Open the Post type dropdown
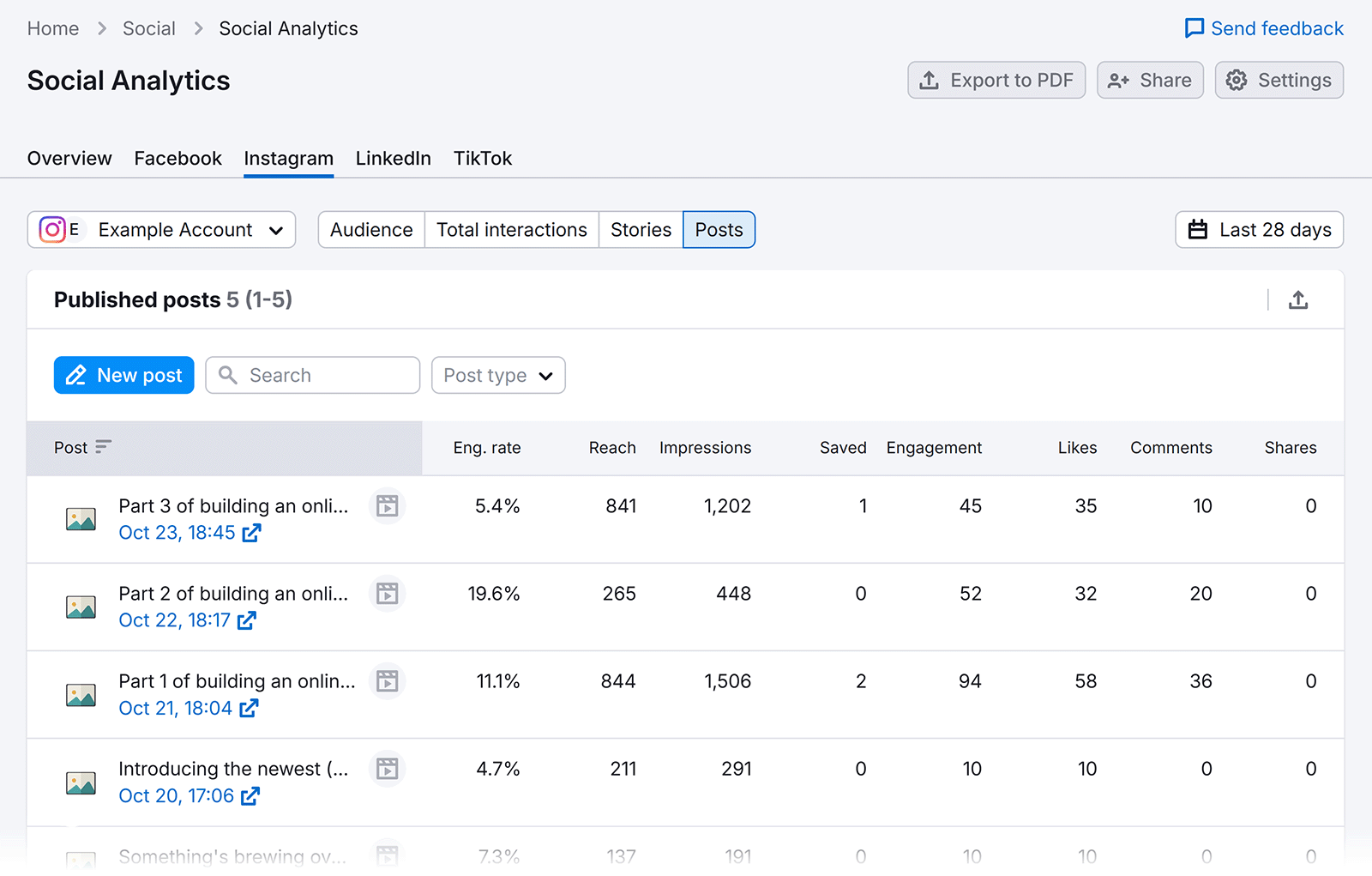Screen dimensions: 1372x876 click(497, 375)
